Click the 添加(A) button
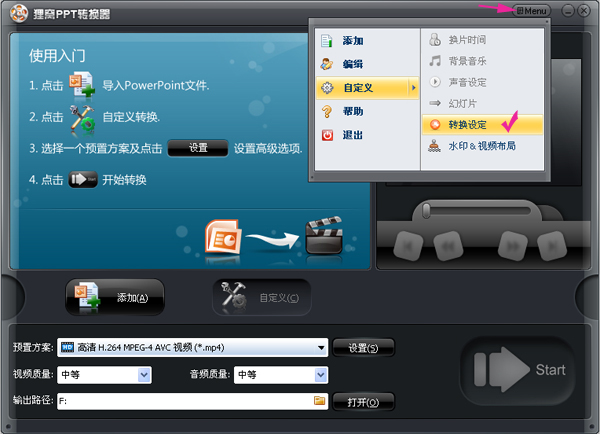Image resolution: width=600 pixels, height=434 pixels. pyautogui.click(x=115, y=297)
